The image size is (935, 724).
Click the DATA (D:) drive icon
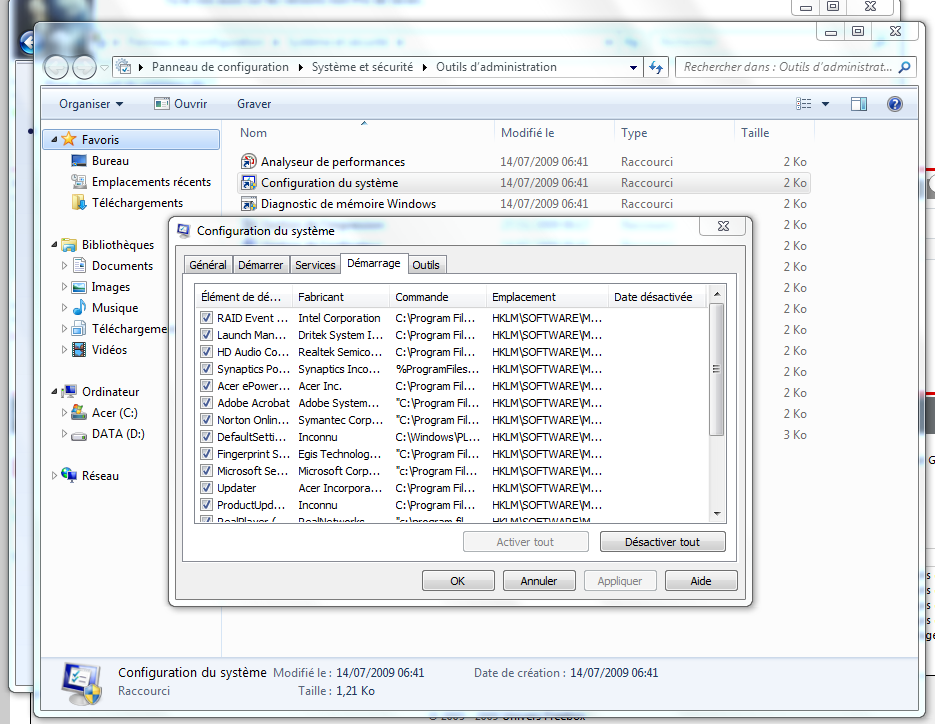(x=79, y=435)
